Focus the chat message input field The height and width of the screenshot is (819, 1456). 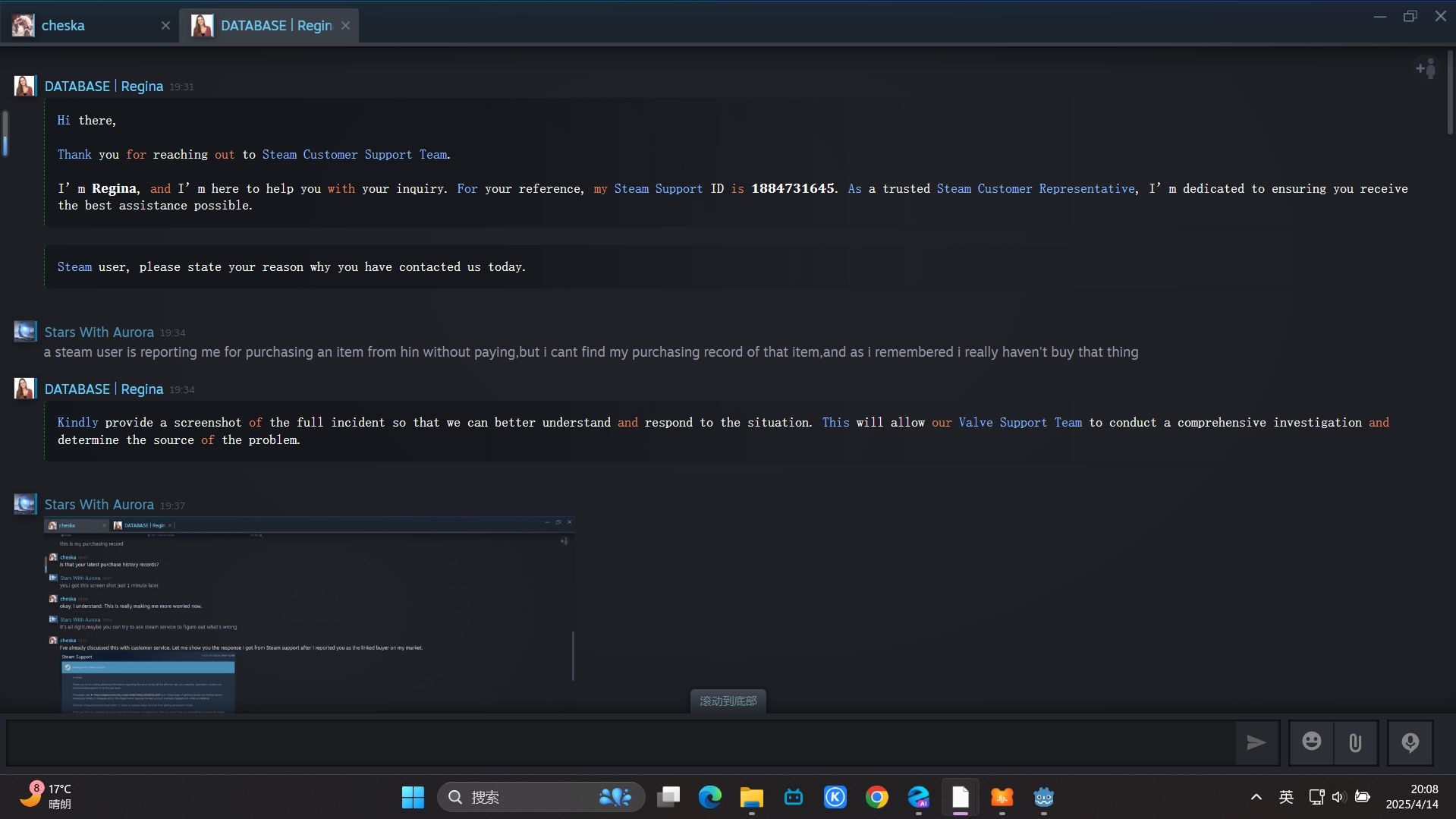click(x=620, y=742)
